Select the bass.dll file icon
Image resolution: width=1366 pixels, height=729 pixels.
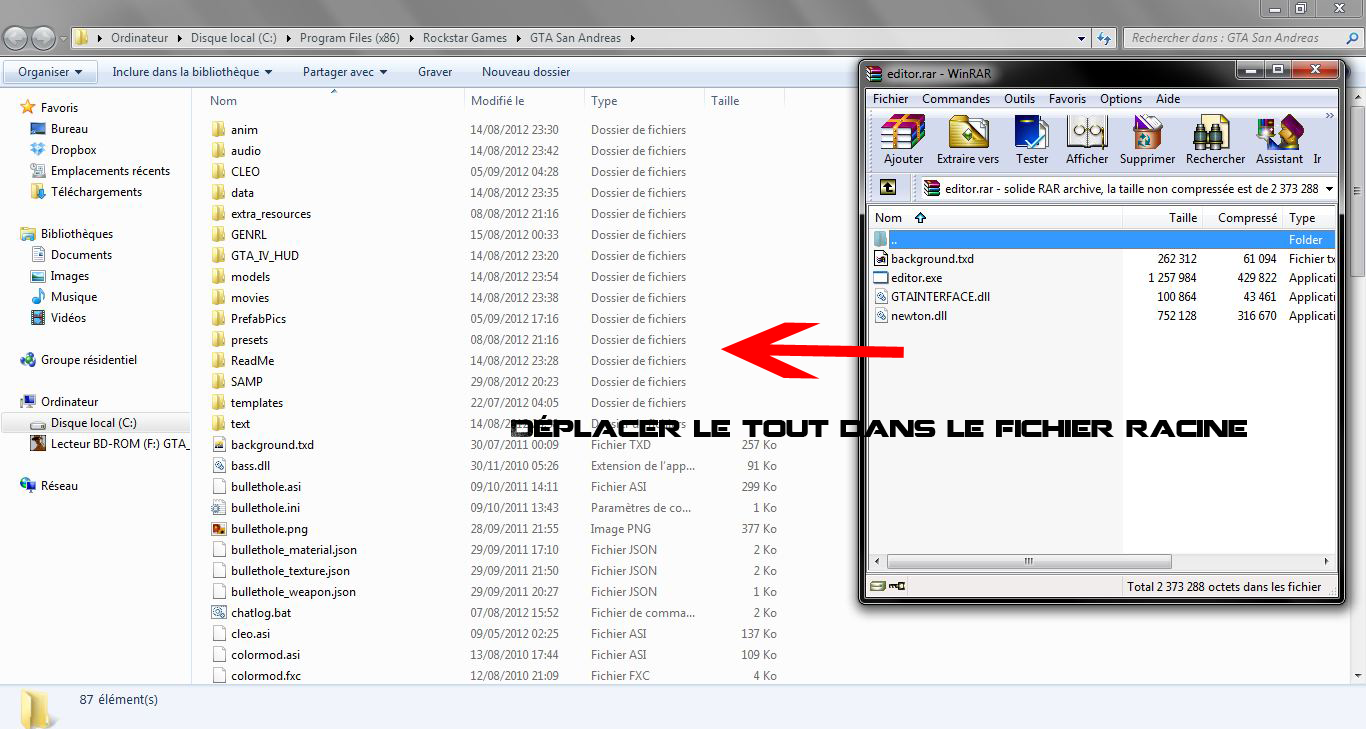tap(220, 465)
